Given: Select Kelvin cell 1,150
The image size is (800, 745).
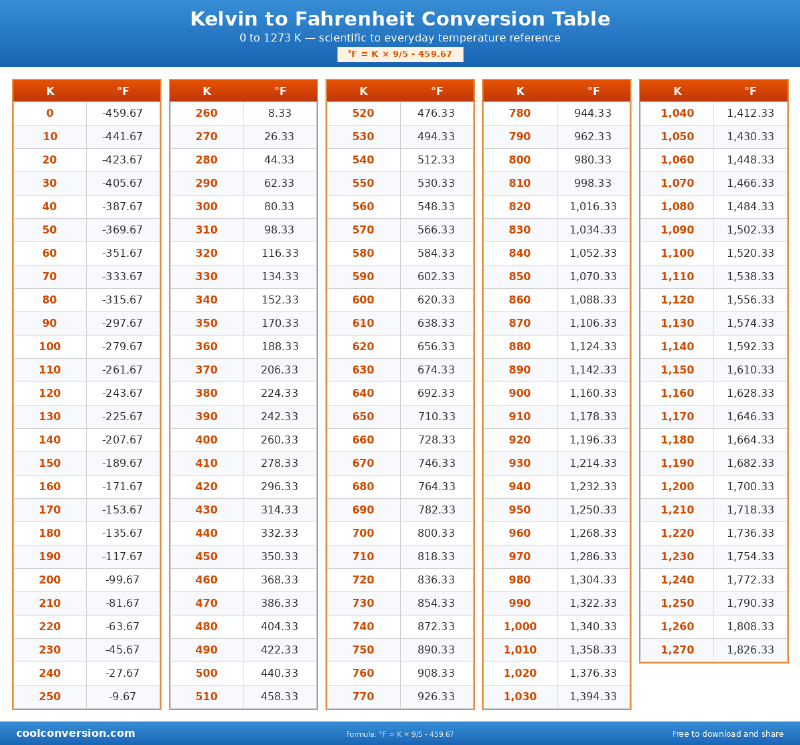Looking at the screenshot, I should coord(678,370).
